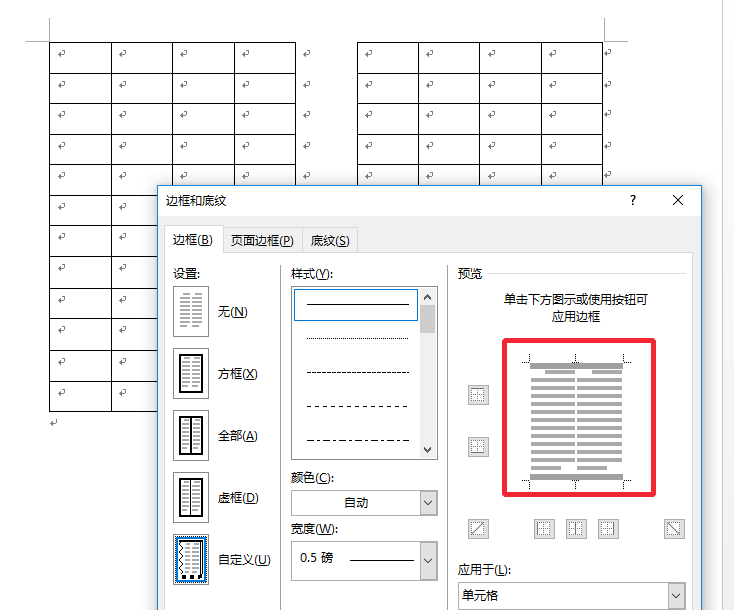The width and height of the screenshot is (734, 610).
Task: Choose the dash-dot line style
Action: [357, 441]
